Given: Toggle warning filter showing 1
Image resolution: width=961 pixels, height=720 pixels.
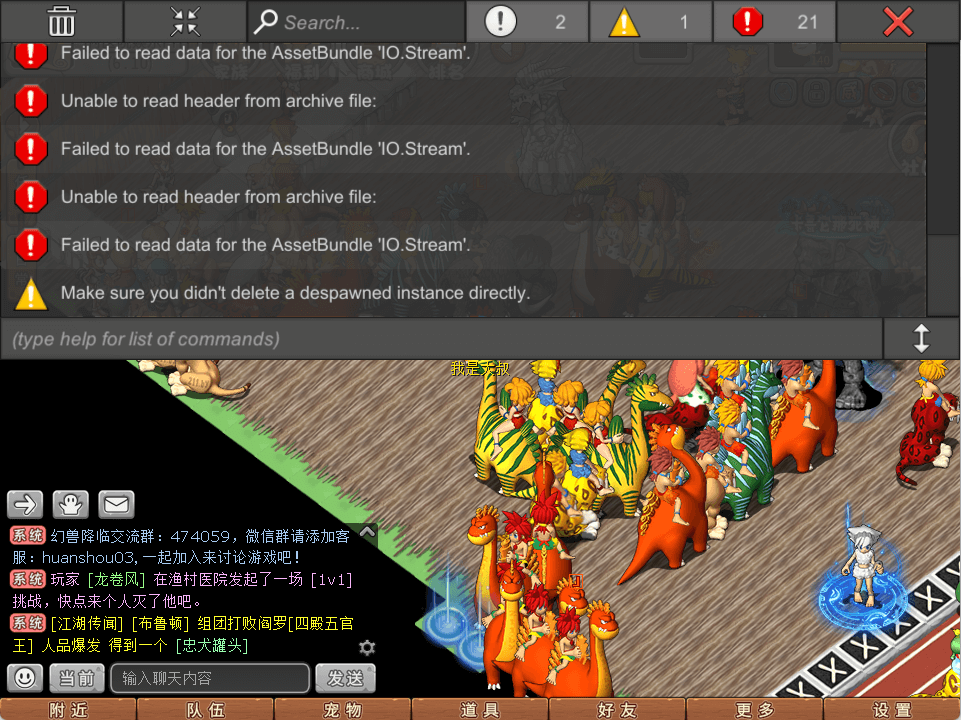Looking at the screenshot, I should pyautogui.click(x=651, y=21).
